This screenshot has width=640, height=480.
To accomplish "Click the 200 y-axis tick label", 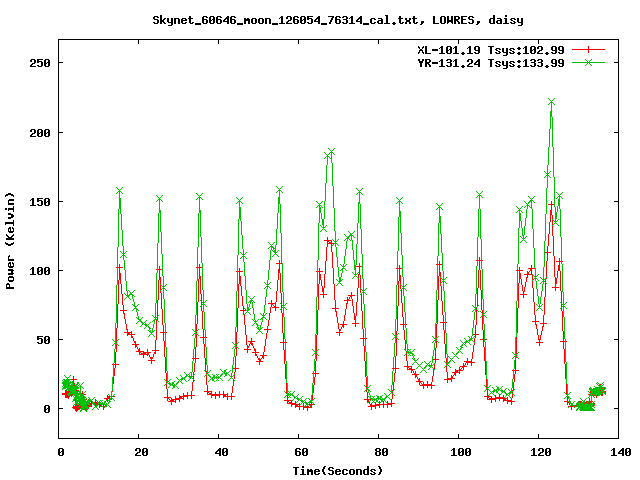I will [40, 133].
